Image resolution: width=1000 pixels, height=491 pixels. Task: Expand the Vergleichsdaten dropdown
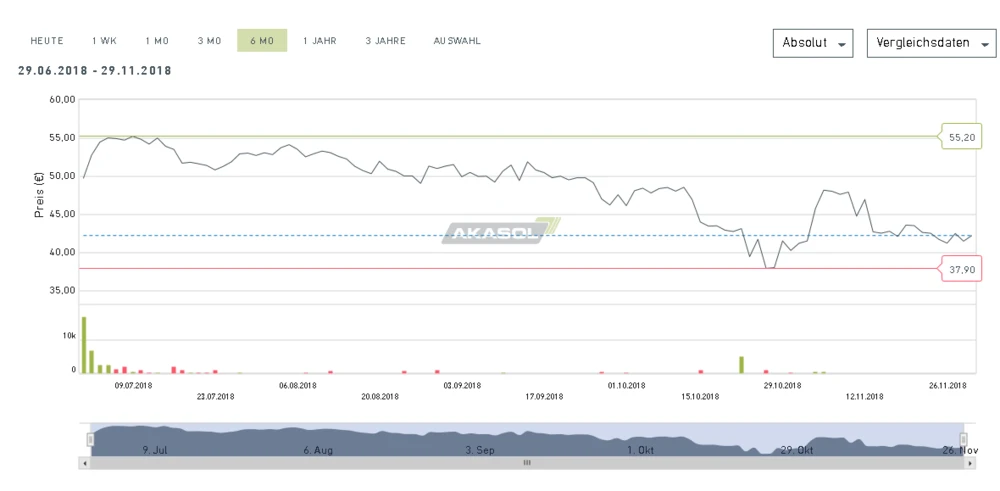pos(931,44)
